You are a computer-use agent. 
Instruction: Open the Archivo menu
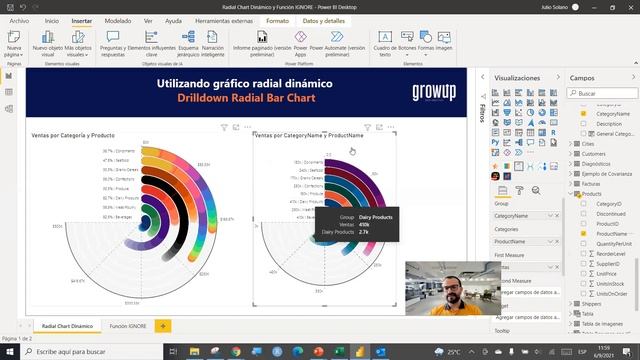pyautogui.click(x=19, y=21)
